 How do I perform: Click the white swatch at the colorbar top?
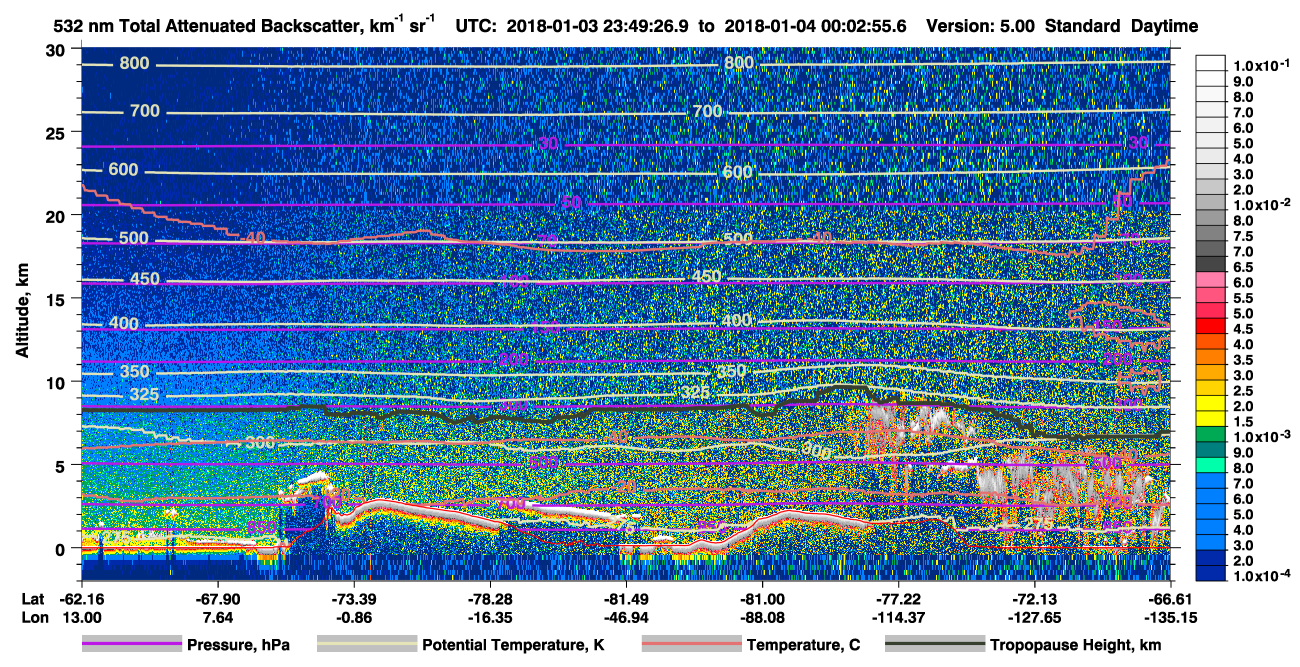[x=1211, y=62]
